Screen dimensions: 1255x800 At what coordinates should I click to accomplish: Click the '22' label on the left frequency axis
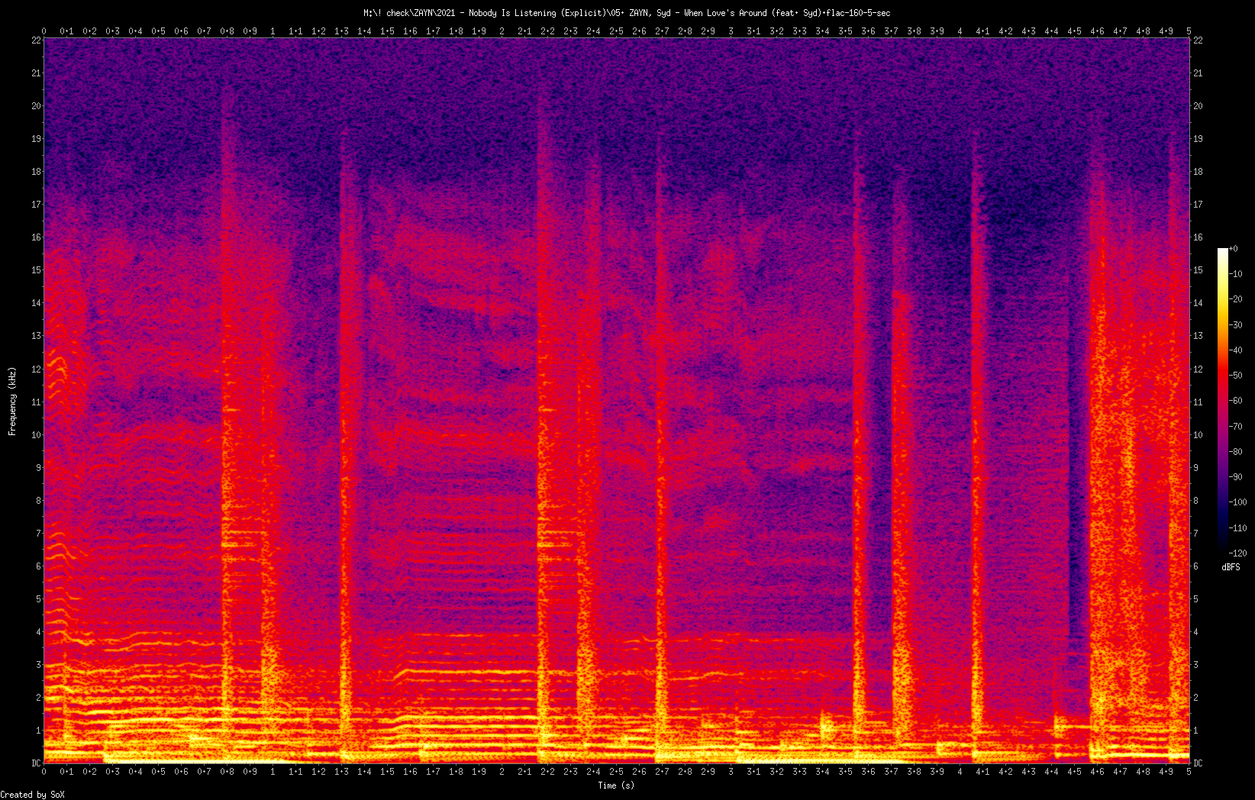pos(36,40)
